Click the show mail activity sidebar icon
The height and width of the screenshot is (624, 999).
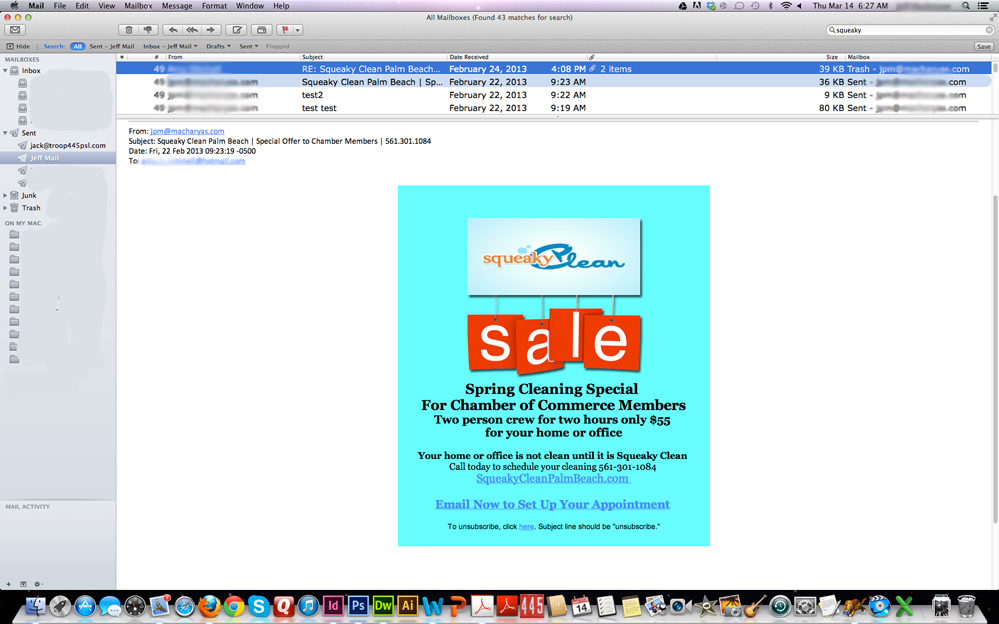click(23, 584)
